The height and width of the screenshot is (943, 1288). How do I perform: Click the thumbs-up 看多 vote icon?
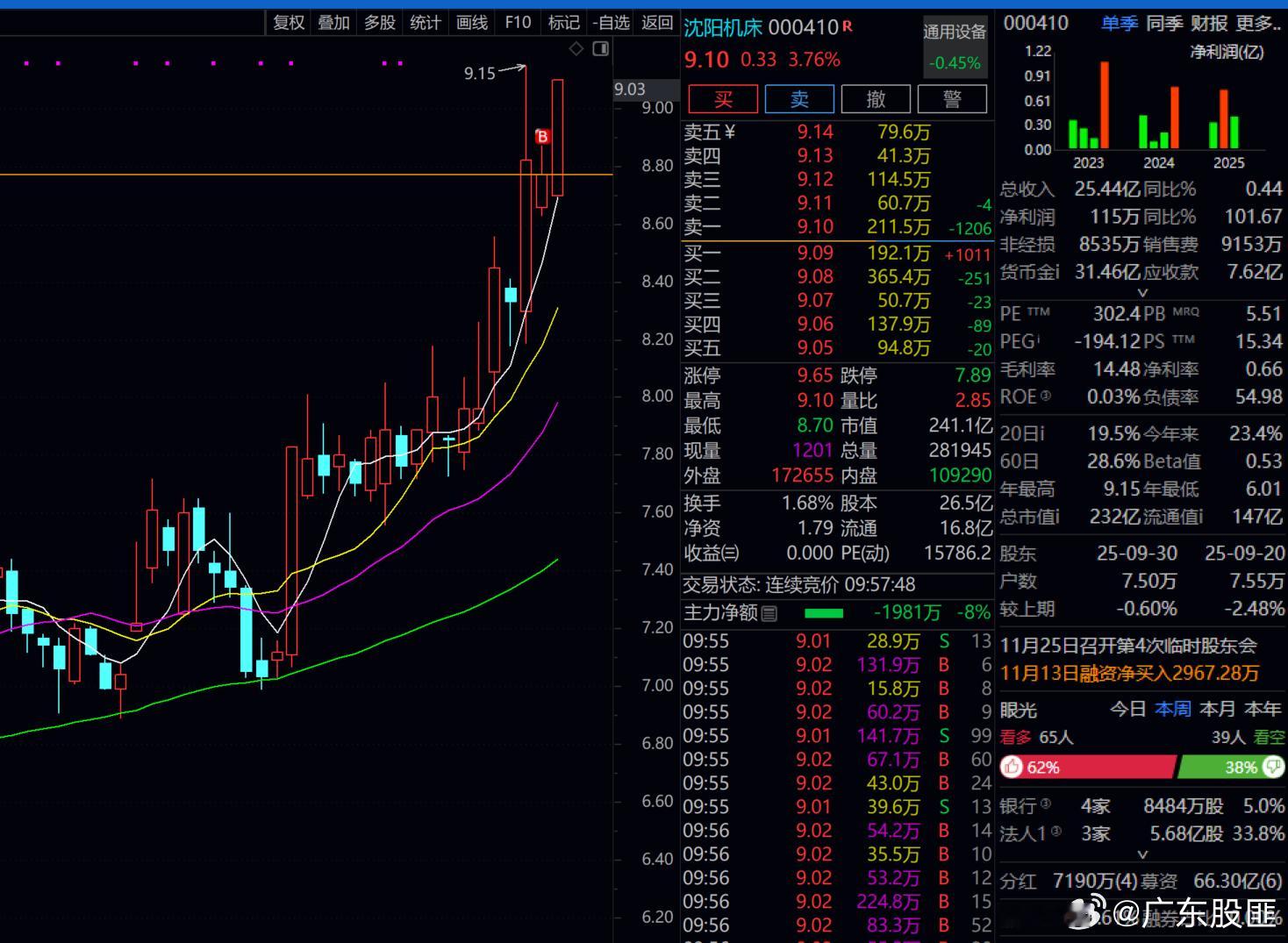pyautogui.click(x=1013, y=768)
